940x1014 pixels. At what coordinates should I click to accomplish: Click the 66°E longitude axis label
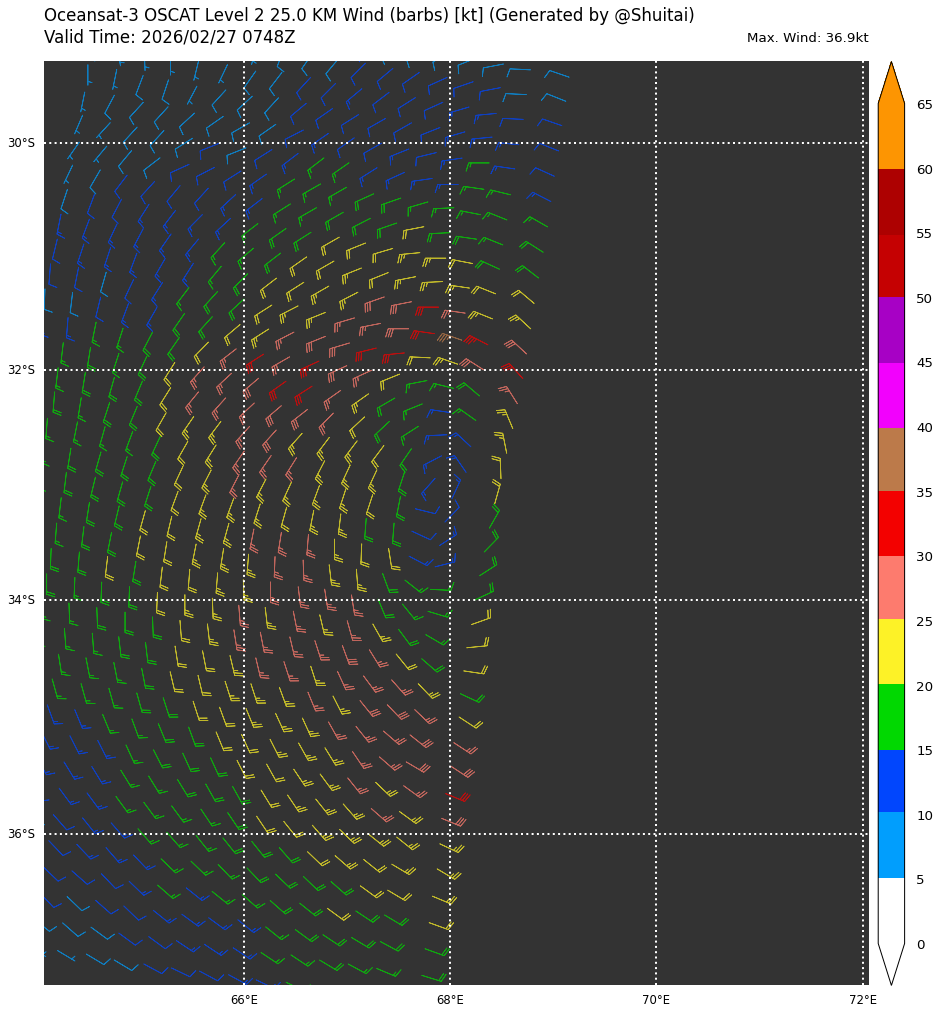click(244, 1000)
